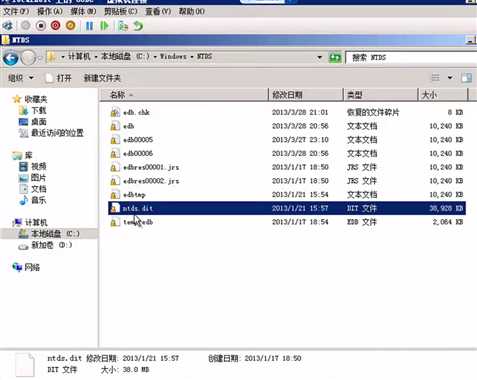Select the edb00005 file icon
477x380 pixels.
[115, 140]
